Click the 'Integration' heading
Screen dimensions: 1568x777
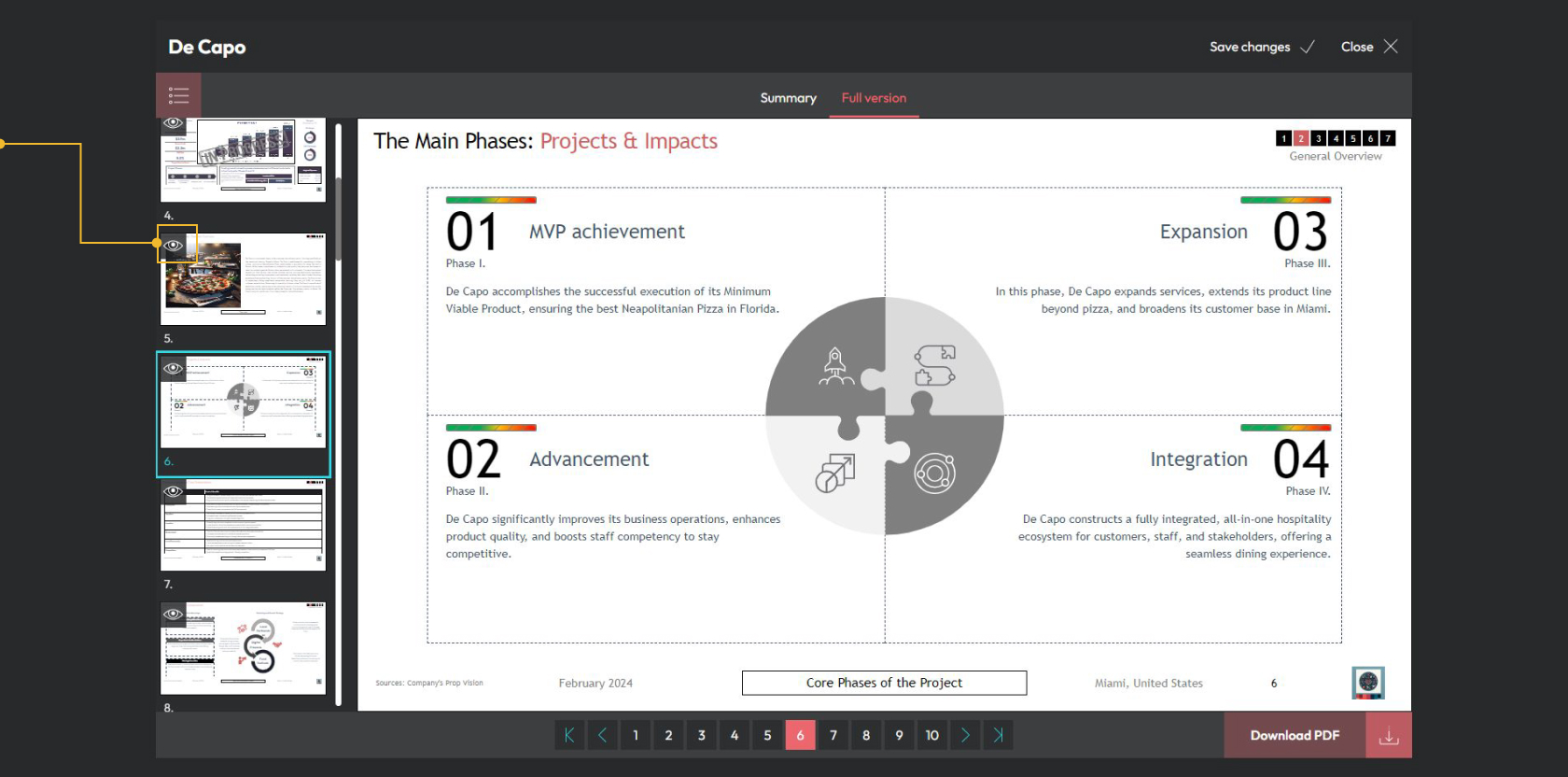[x=1198, y=459]
